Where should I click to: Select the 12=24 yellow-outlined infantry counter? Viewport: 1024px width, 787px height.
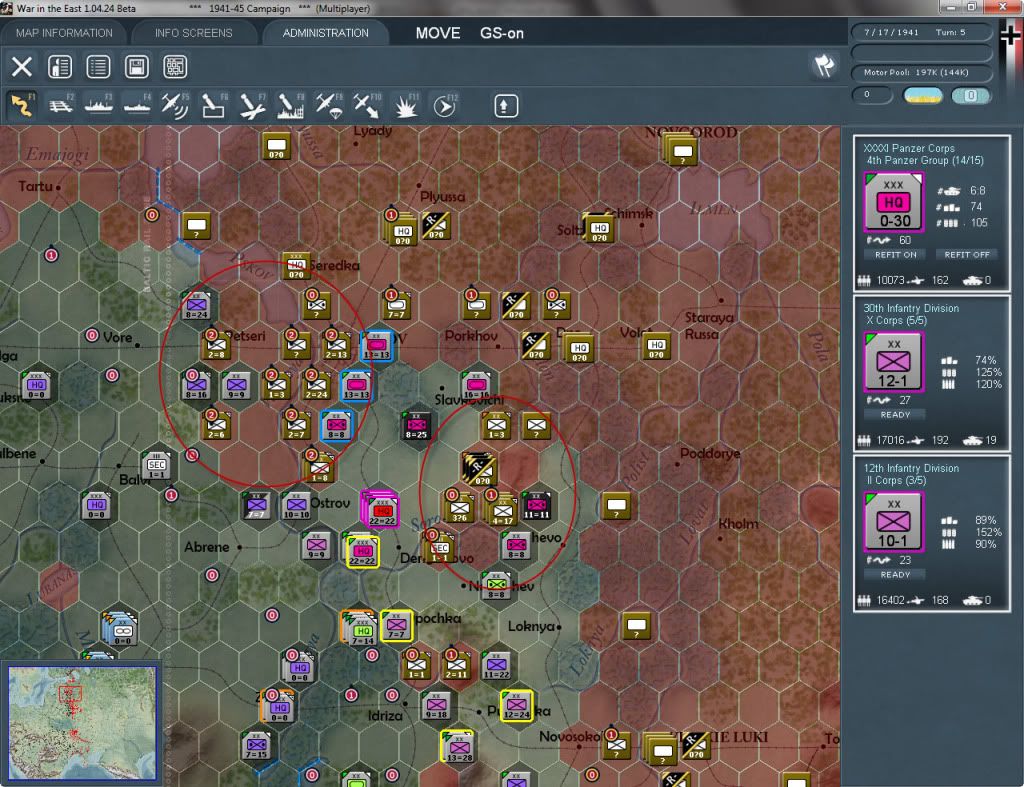pos(517,707)
